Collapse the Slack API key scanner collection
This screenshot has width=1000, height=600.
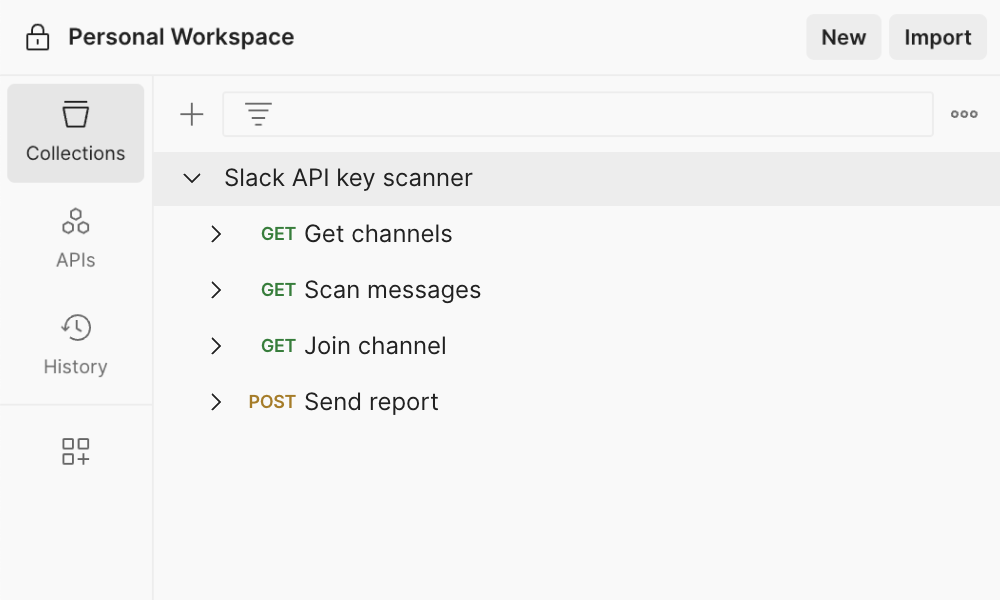point(192,179)
